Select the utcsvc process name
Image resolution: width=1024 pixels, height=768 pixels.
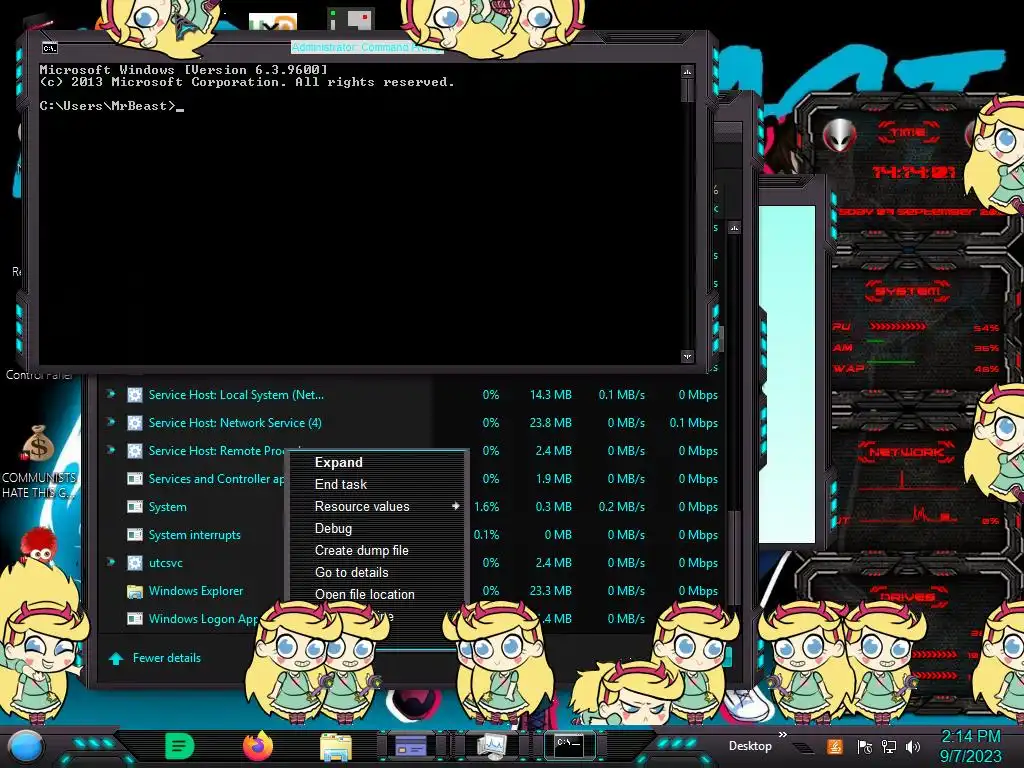165,563
